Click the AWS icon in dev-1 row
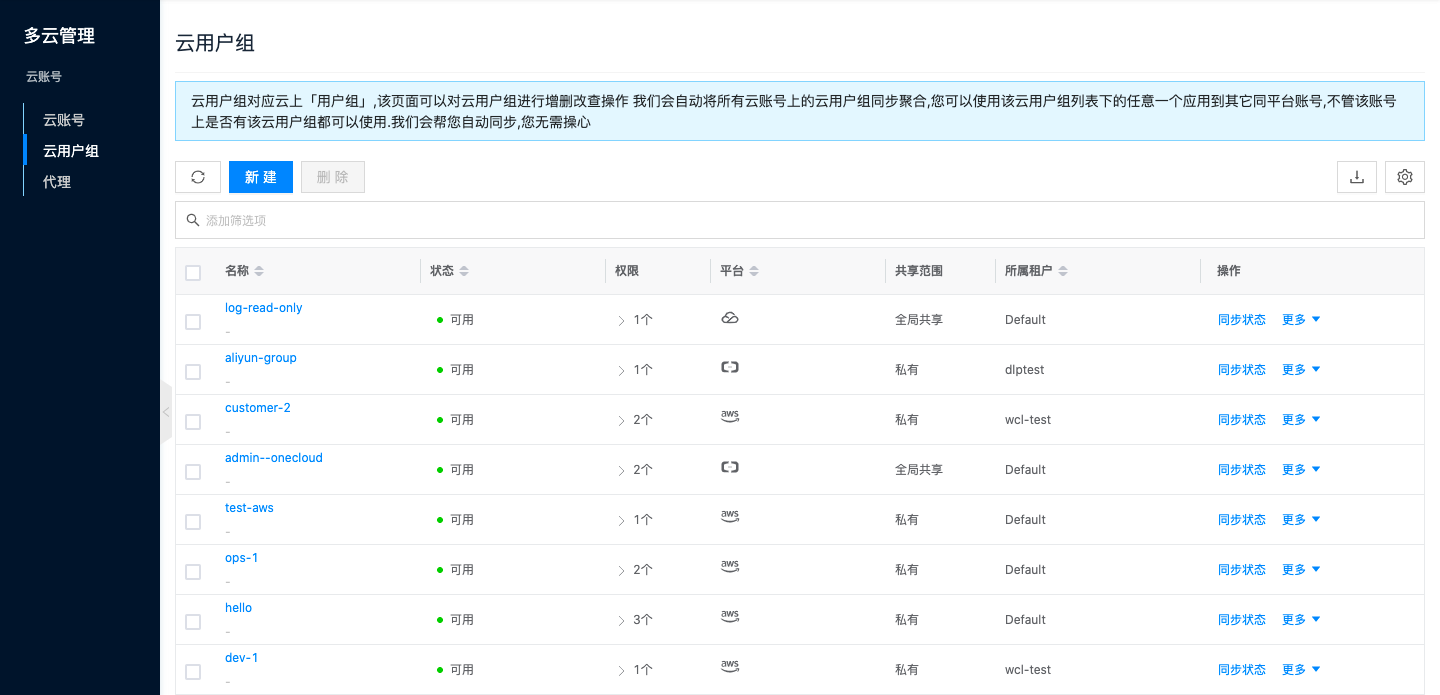The height and width of the screenshot is (695, 1440). click(x=730, y=668)
